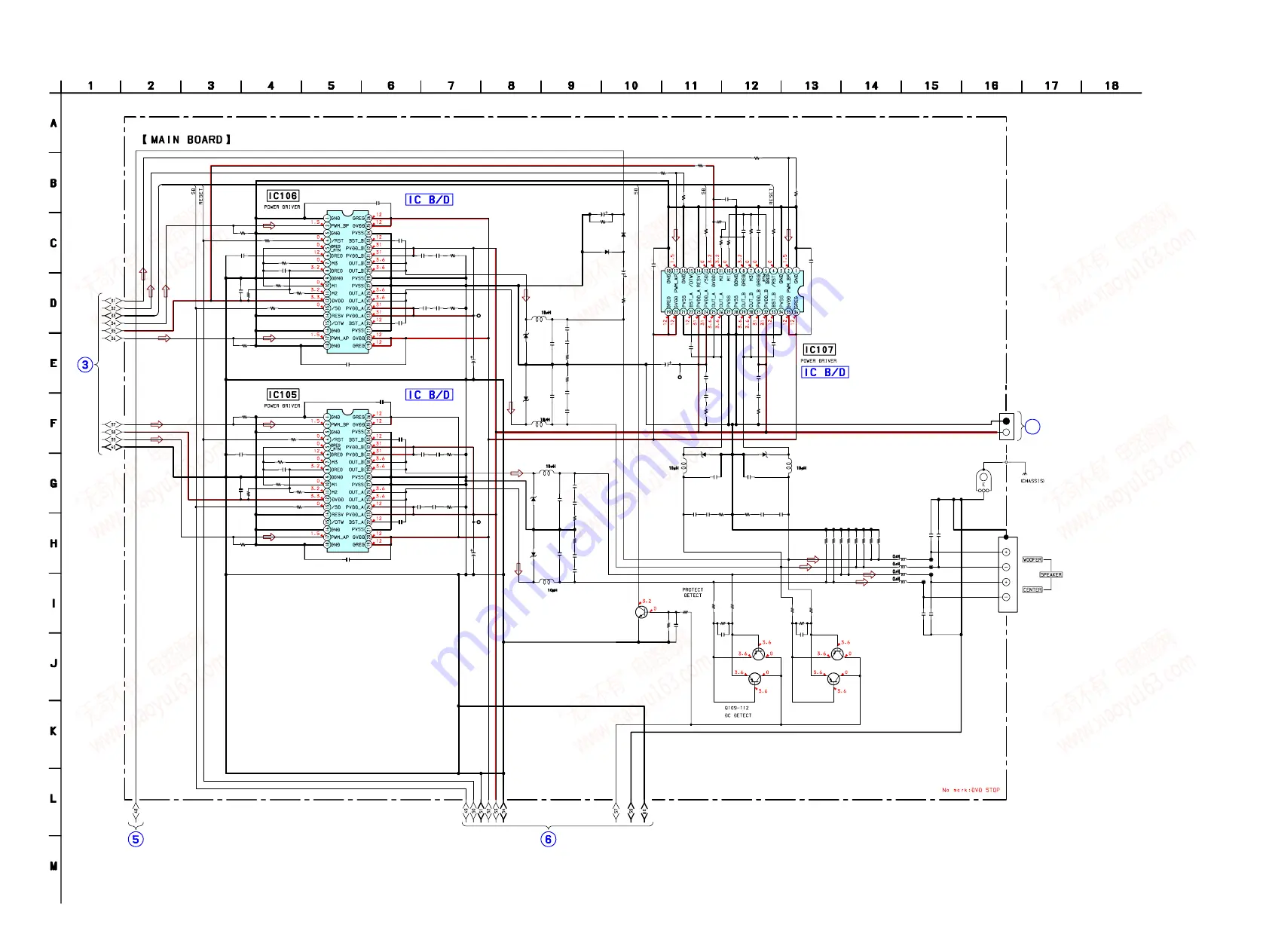Click the CHASSIS ground label
1266x952 pixels.
pyautogui.click(x=1032, y=481)
